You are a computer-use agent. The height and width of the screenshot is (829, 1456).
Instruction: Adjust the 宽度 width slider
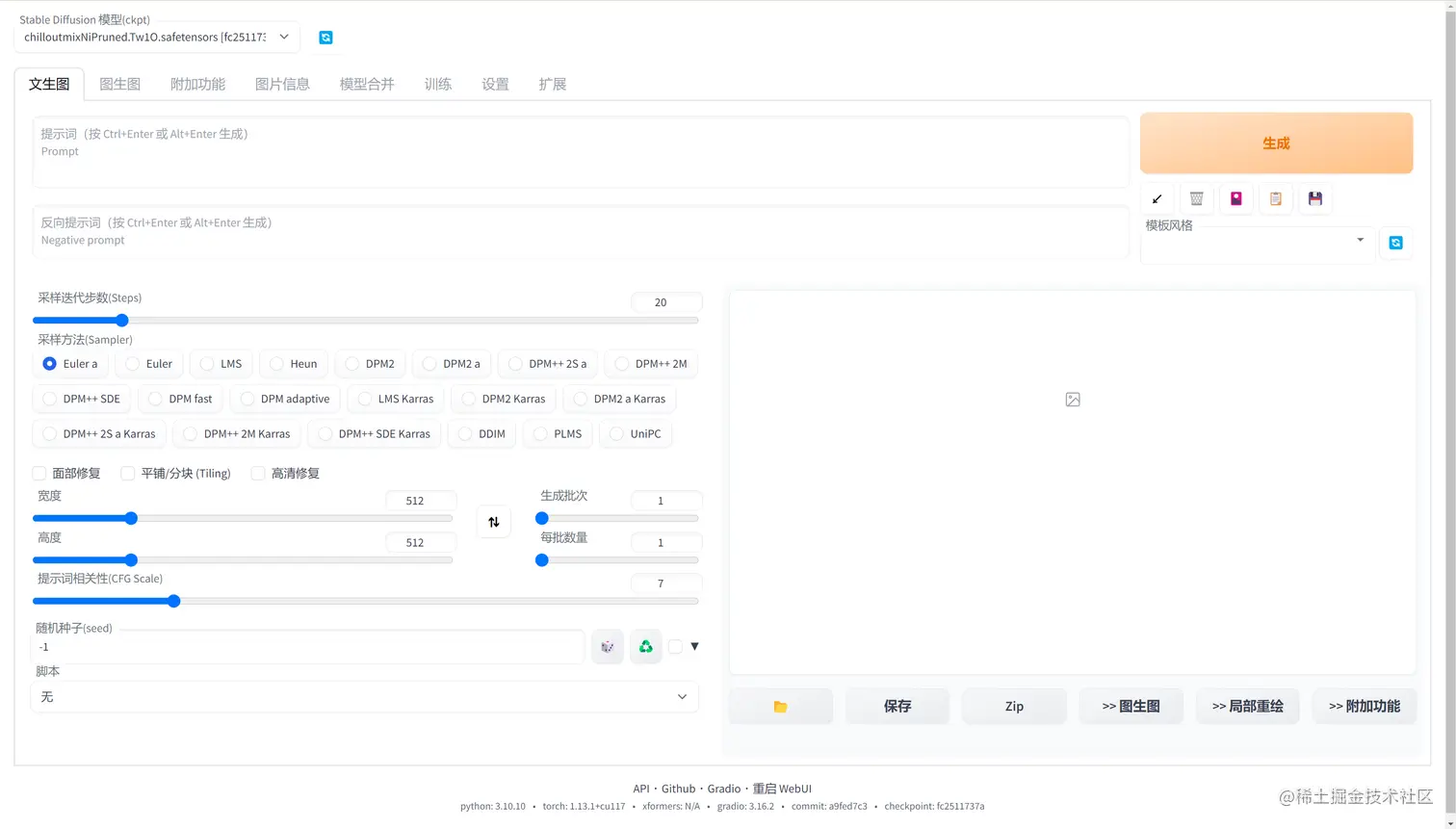[x=243, y=518]
